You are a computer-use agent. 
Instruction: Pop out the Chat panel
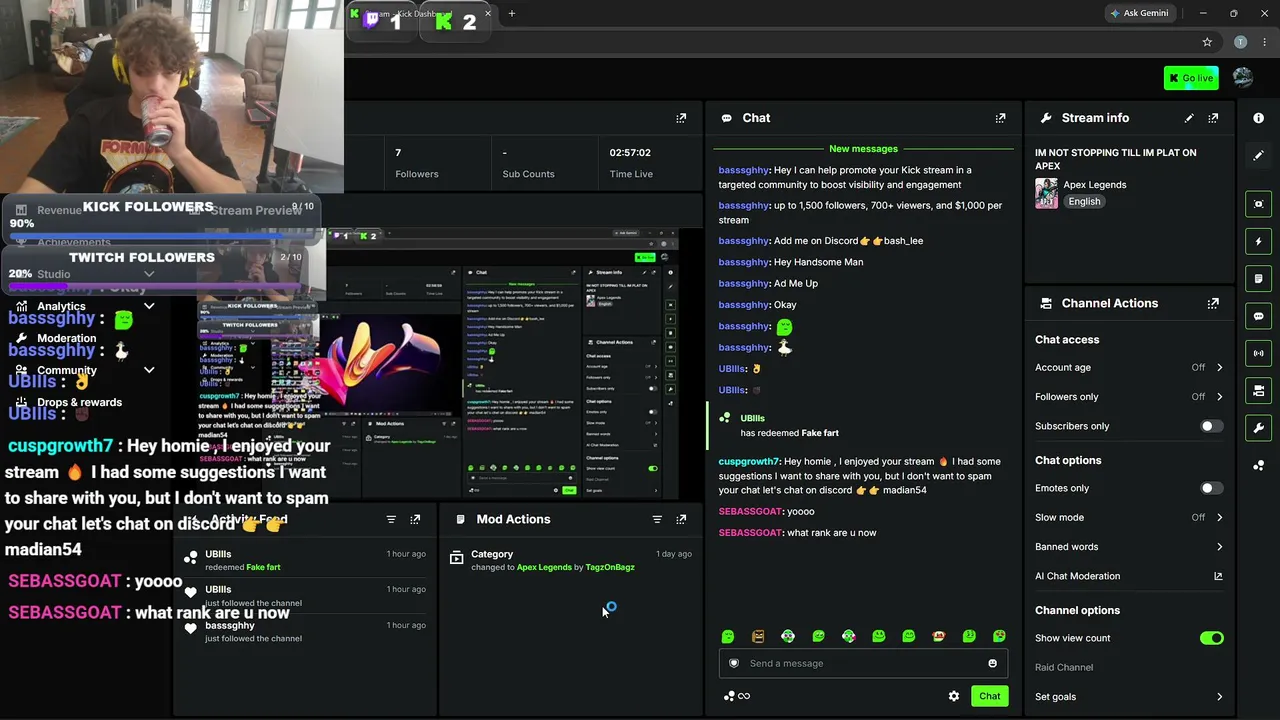pyautogui.click(x=1000, y=118)
